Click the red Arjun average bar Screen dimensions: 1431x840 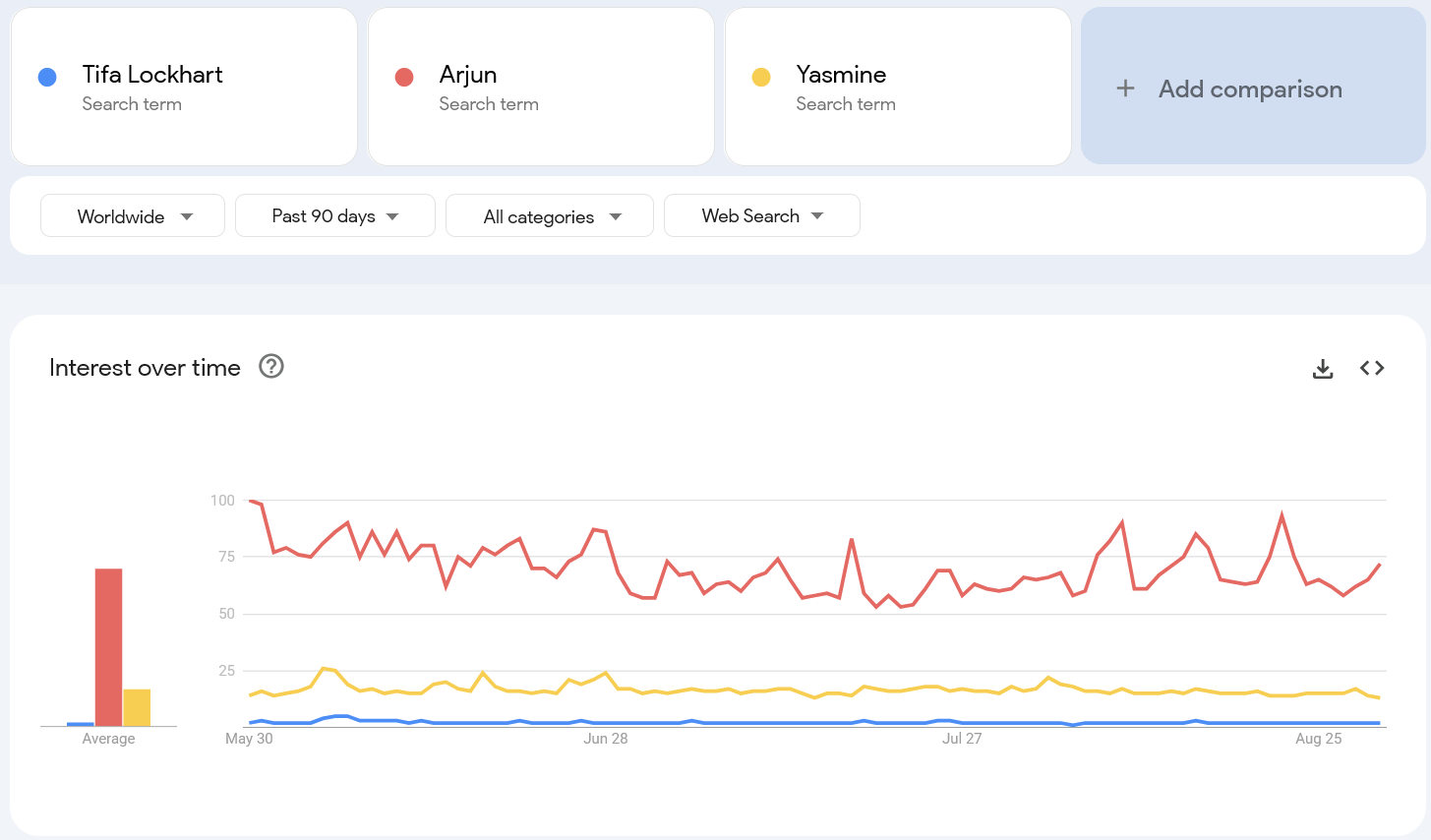point(109,647)
